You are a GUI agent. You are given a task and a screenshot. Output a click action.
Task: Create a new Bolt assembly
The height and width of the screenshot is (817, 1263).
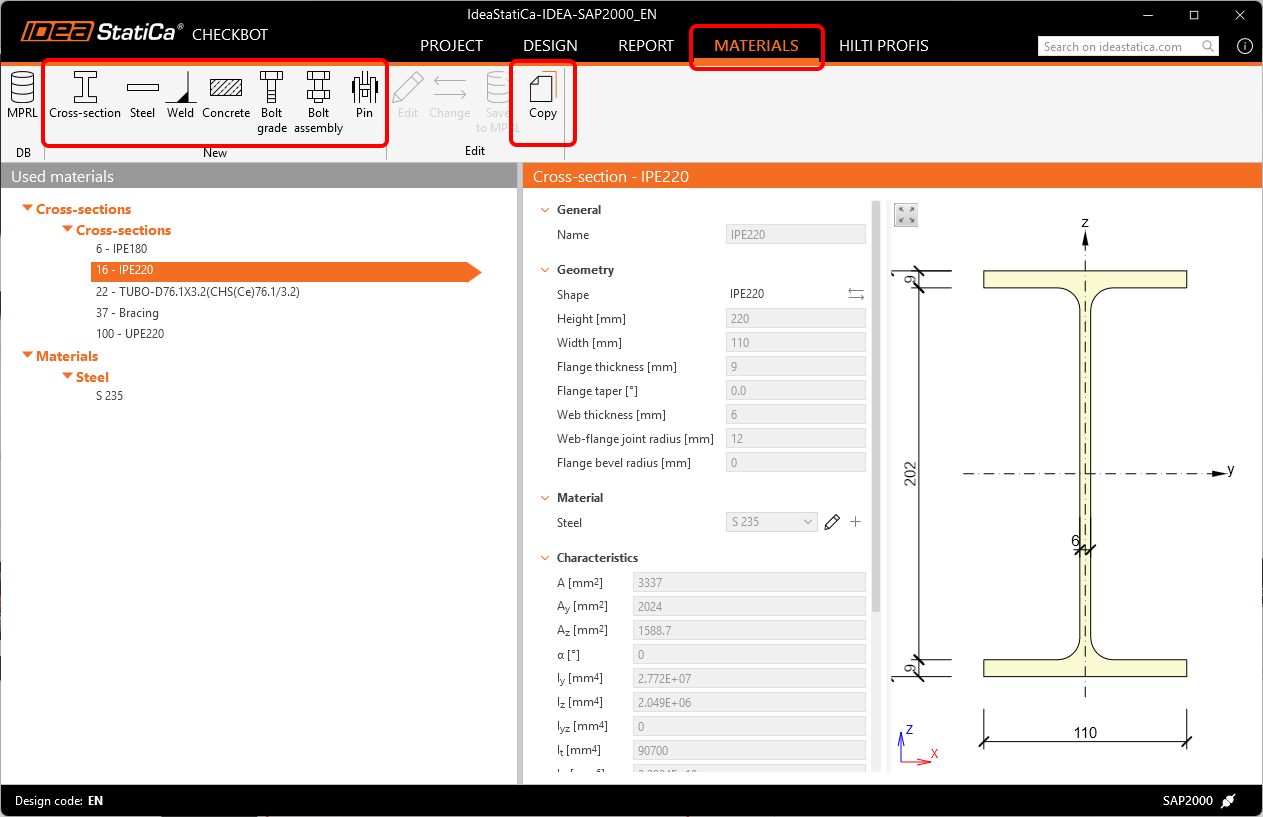(x=318, y=100)
